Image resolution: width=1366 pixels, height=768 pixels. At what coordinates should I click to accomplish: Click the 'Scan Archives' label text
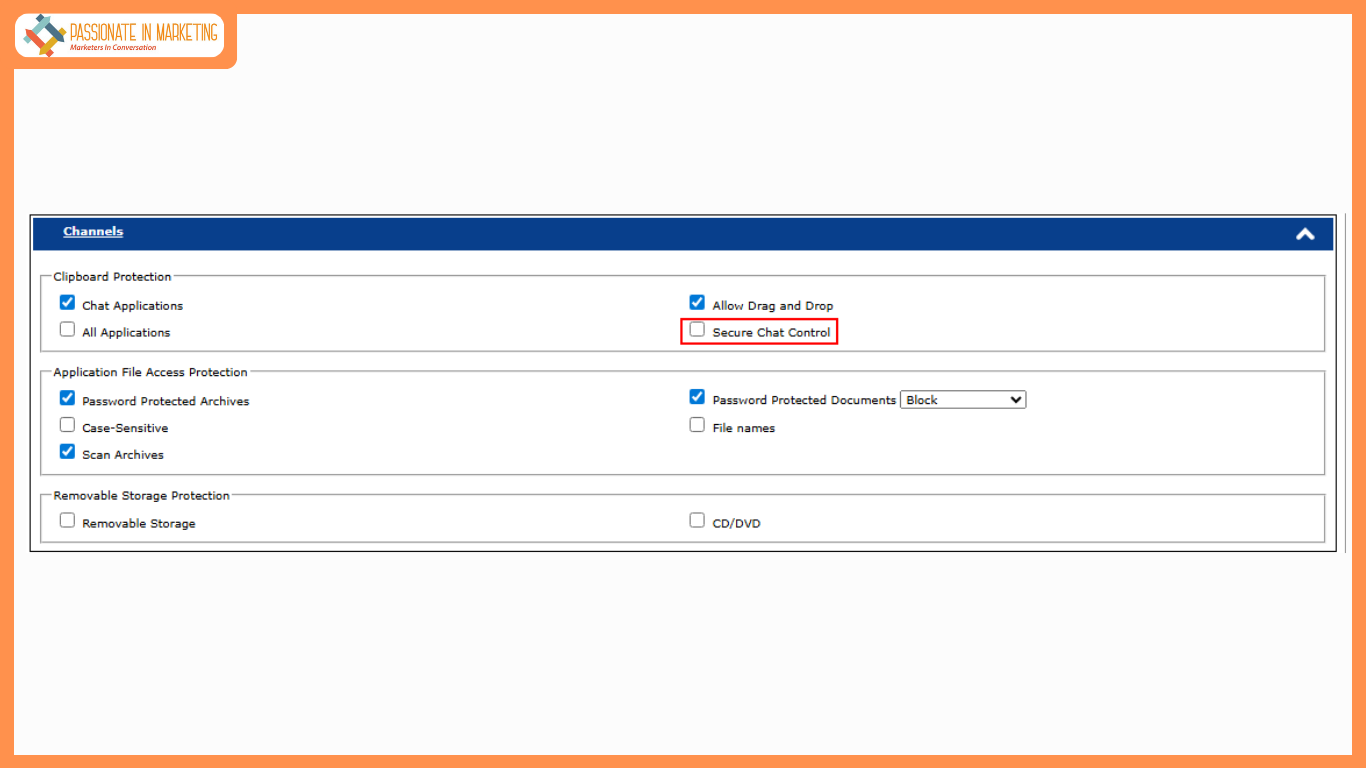tap(123, 455)
